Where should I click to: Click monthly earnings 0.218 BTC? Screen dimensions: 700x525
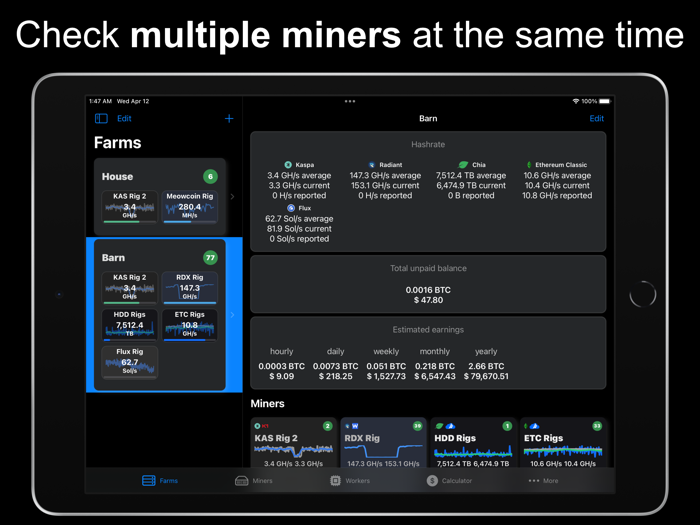(435, 366)
